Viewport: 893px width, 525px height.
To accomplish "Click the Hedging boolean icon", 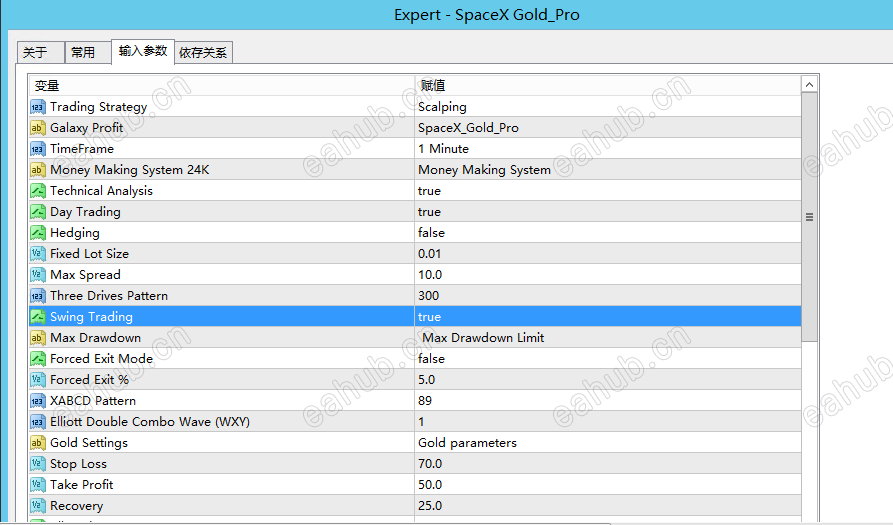I will [38, 233].
